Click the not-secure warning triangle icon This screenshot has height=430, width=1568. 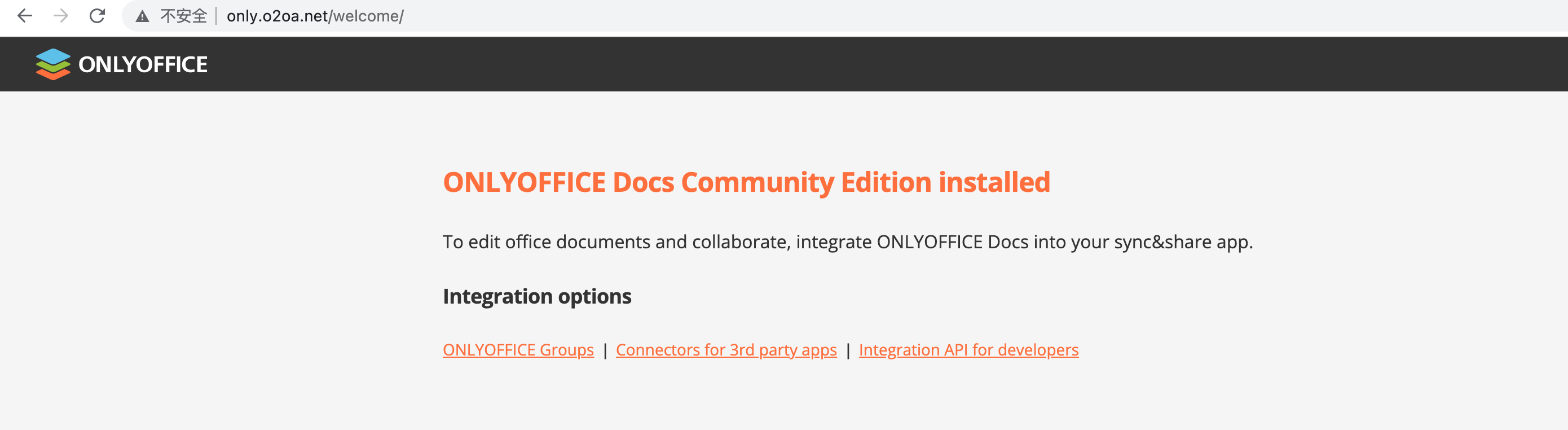[143, 16]
